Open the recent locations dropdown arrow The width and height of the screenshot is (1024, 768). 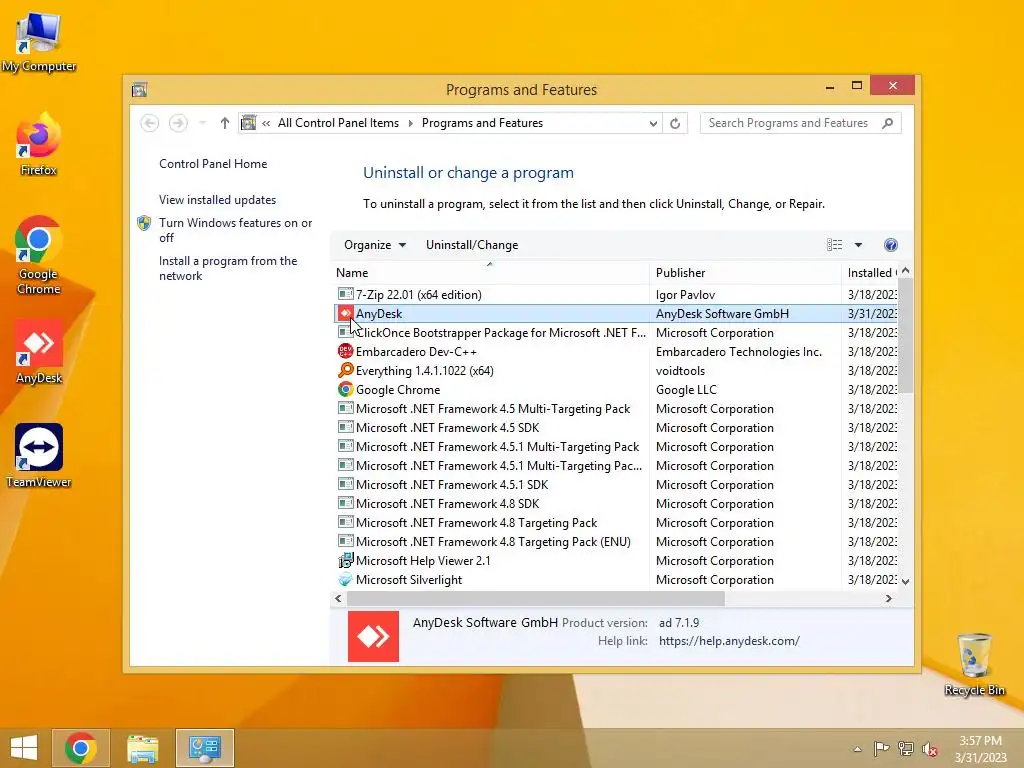202,123
